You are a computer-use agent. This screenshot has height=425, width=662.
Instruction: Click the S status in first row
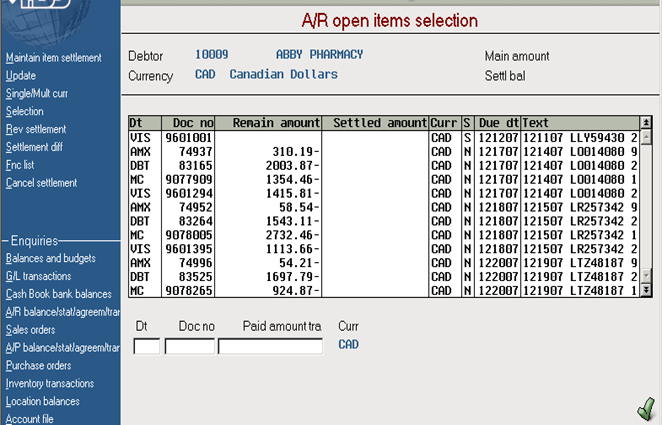point(467,138)
